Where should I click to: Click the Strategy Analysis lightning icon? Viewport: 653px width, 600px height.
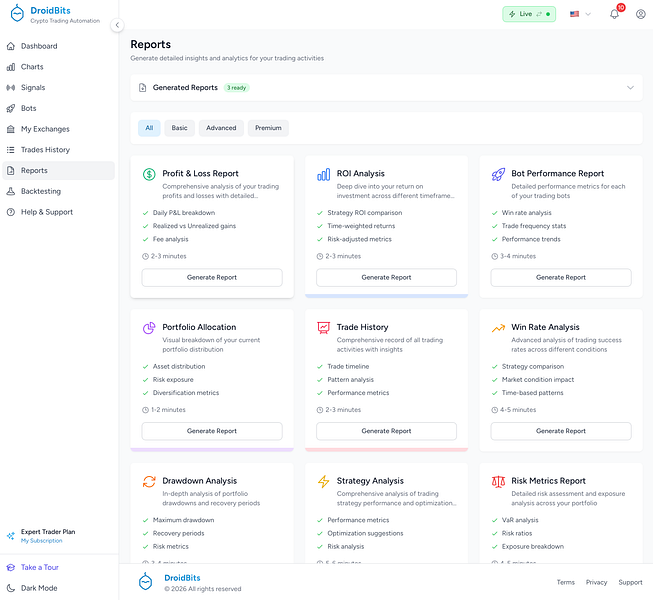[x=324, y=481]
